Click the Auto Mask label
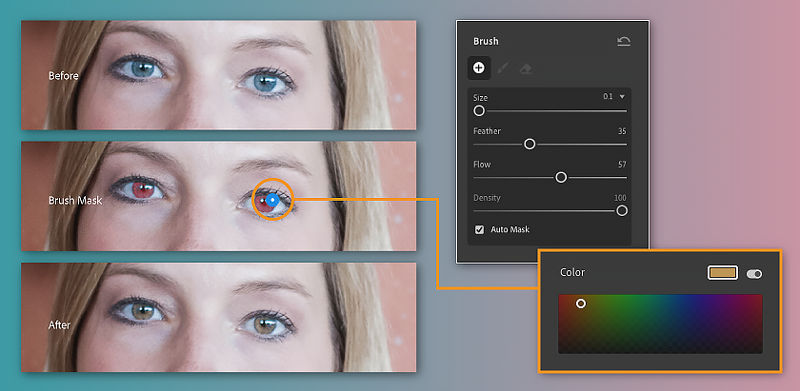800x391 pixels. (x=510, y=230)
